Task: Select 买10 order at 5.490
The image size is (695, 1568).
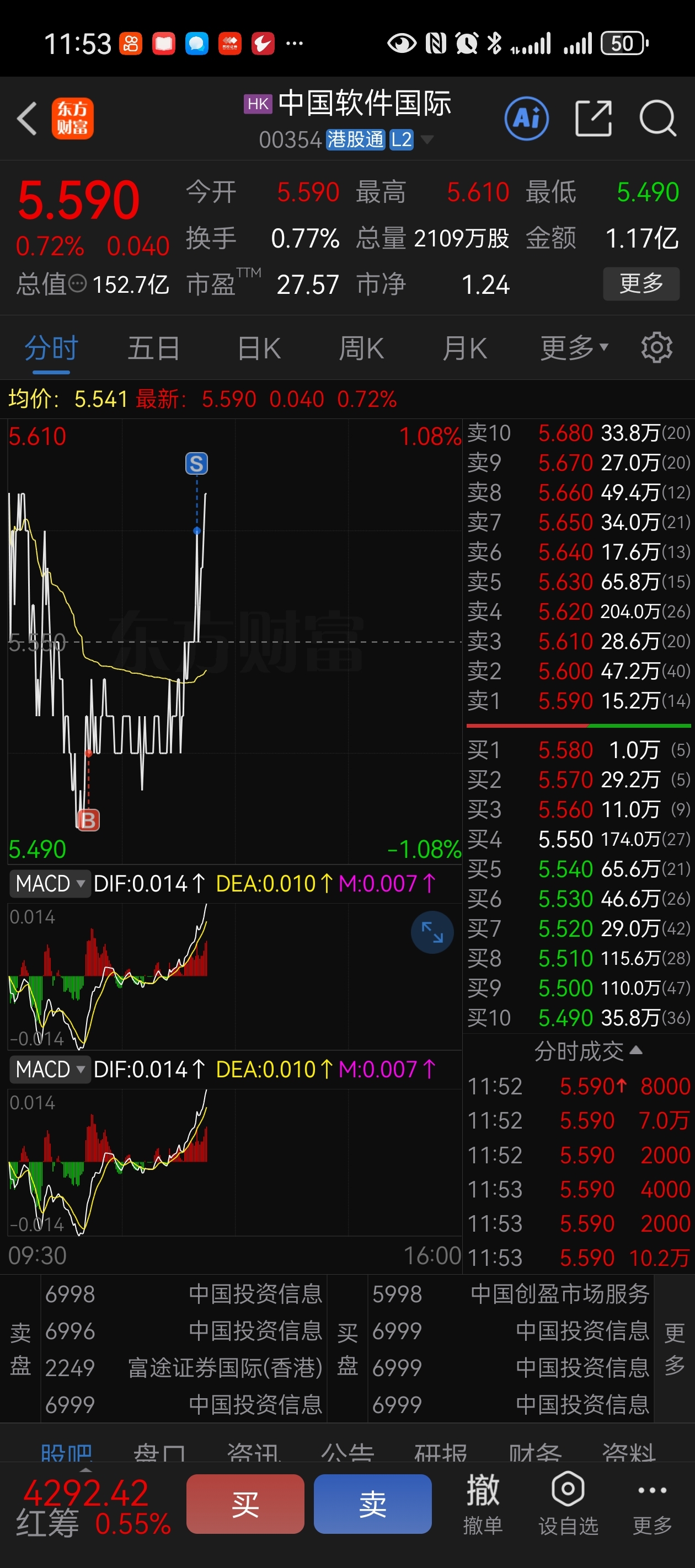Action: tap(579, 1018)
